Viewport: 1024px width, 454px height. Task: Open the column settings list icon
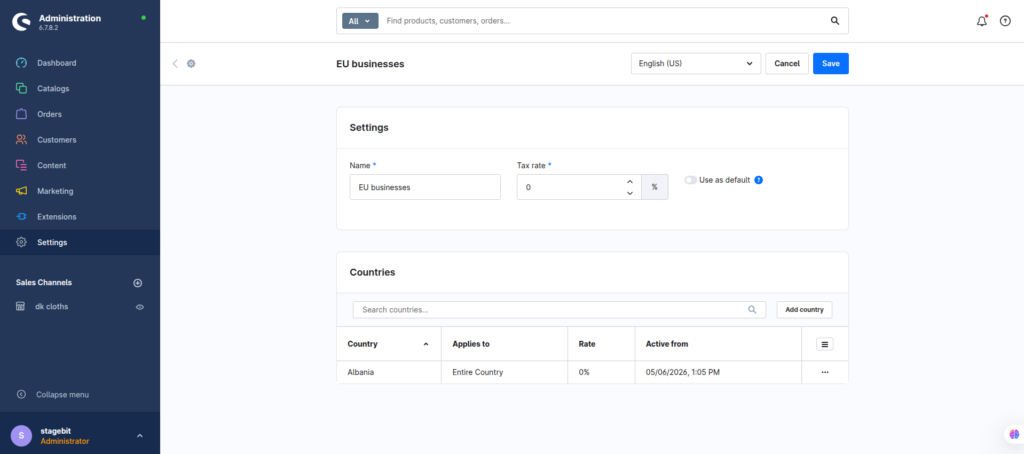(x=825, y=344)
